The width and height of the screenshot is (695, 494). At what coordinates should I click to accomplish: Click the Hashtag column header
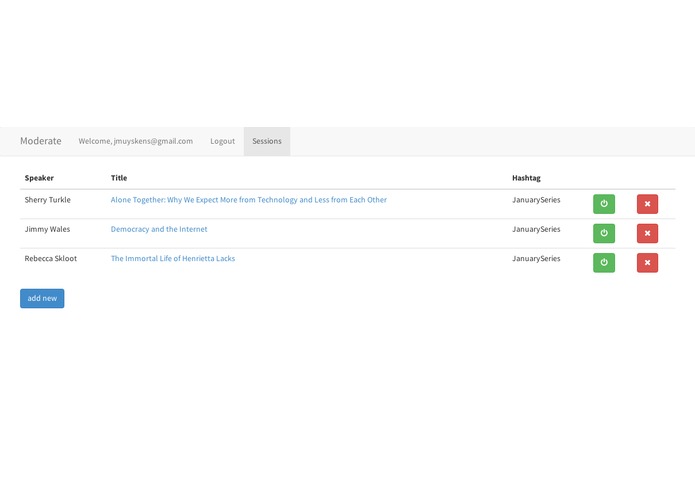click(526, 178)
